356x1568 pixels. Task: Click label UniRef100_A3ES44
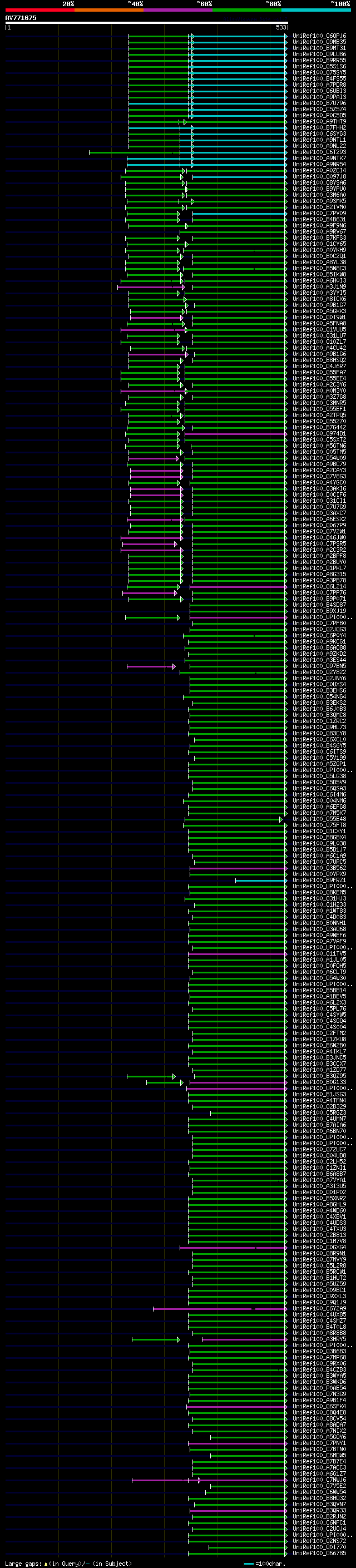coord(319,660)
